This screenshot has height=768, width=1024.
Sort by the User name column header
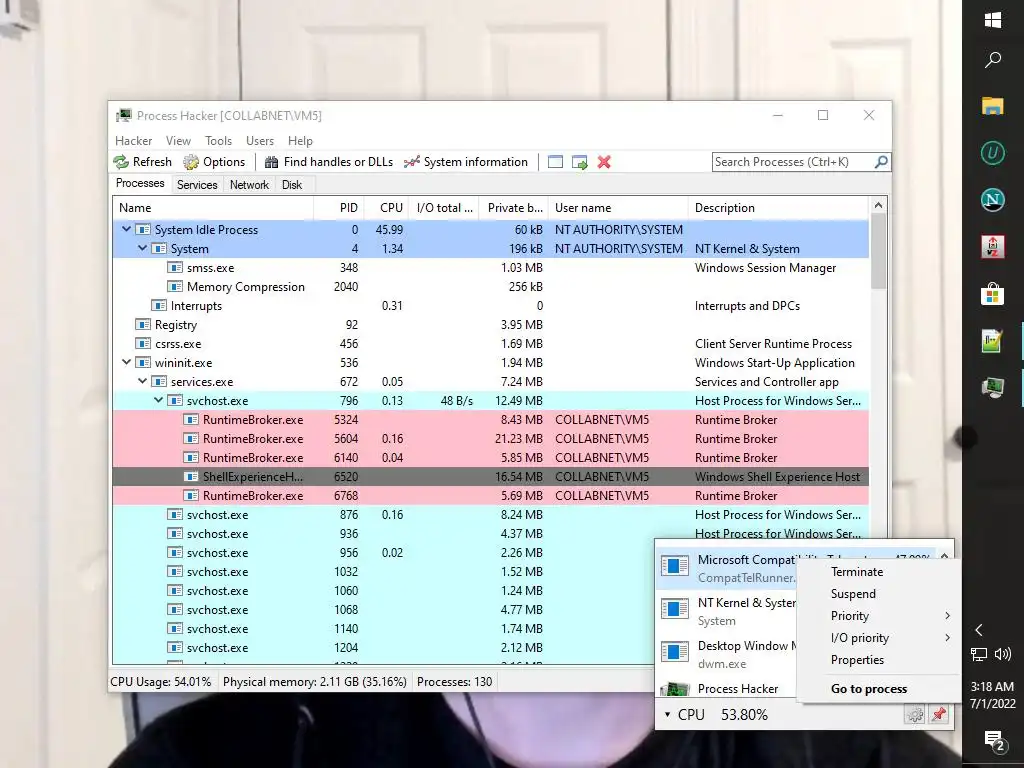618,208
